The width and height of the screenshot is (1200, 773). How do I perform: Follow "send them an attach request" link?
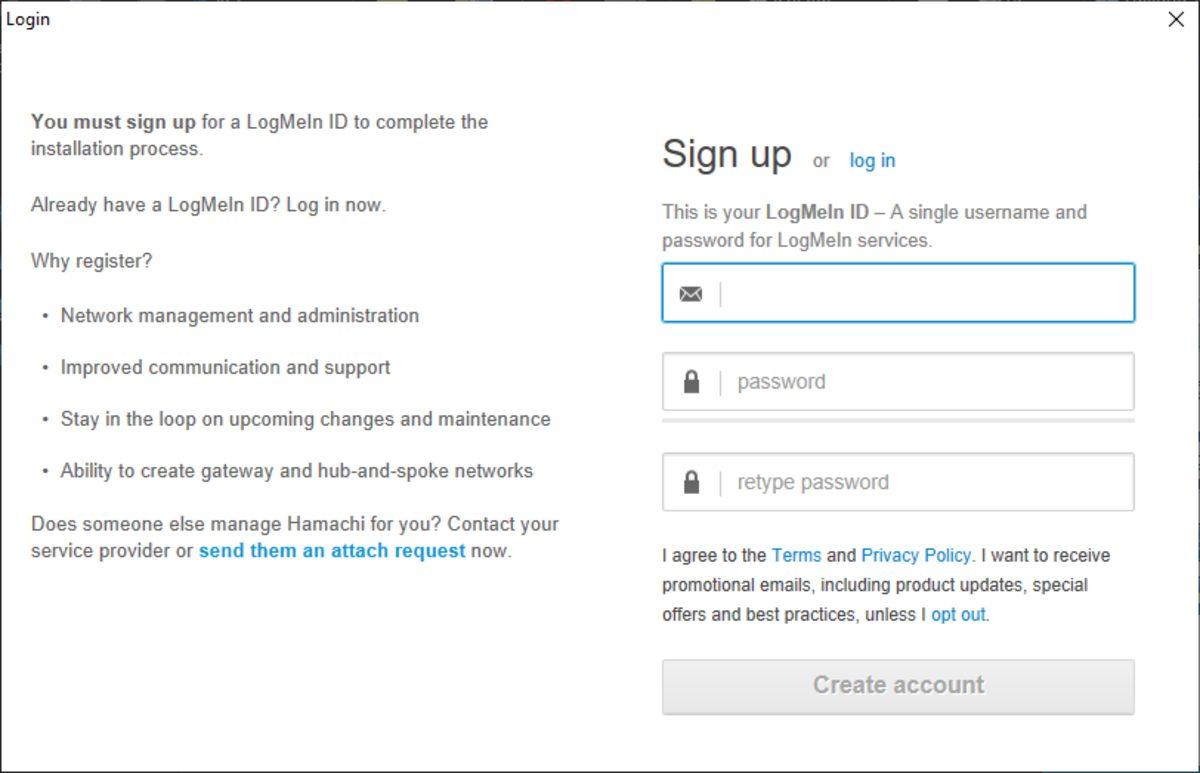(x=332, y=551)
